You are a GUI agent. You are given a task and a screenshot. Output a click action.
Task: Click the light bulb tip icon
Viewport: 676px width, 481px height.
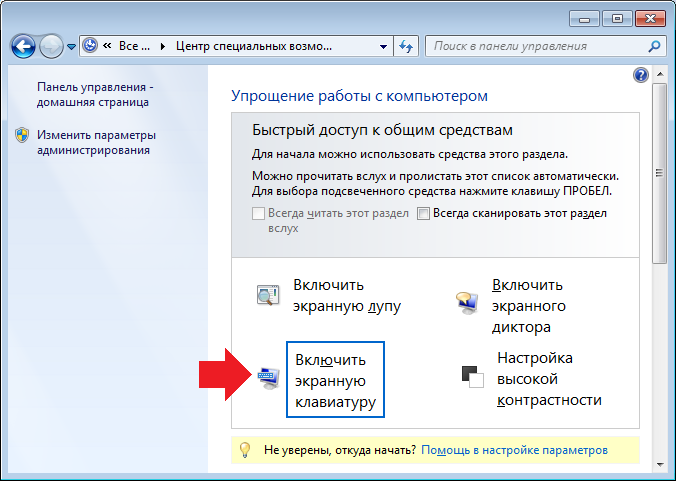245,450
